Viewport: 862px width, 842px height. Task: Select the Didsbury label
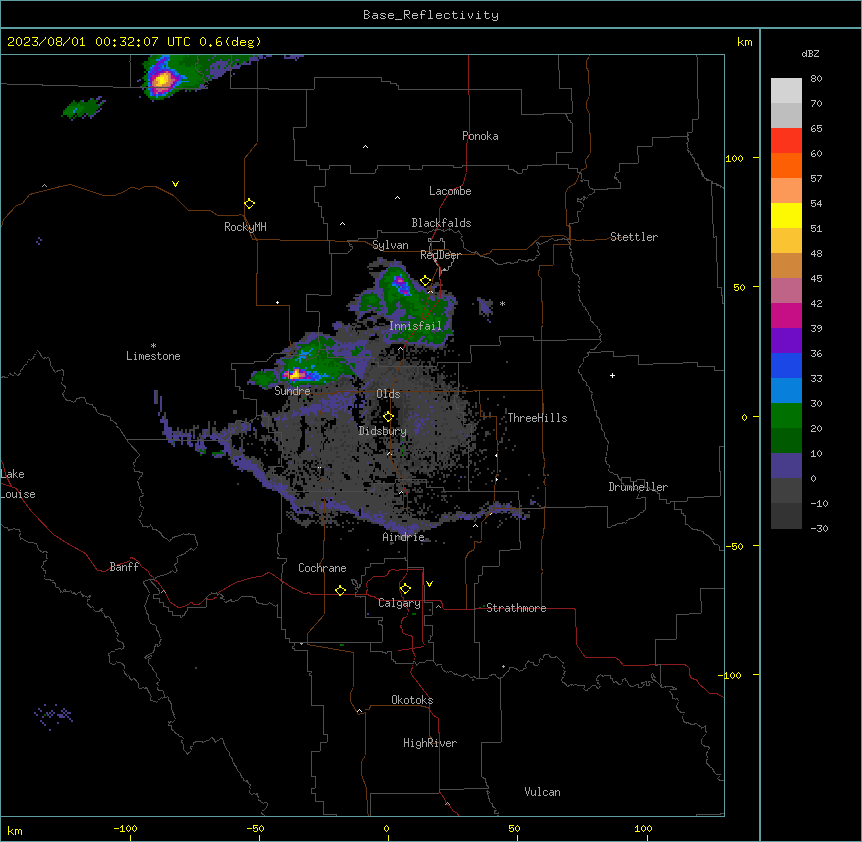click(x=383, y=431)
